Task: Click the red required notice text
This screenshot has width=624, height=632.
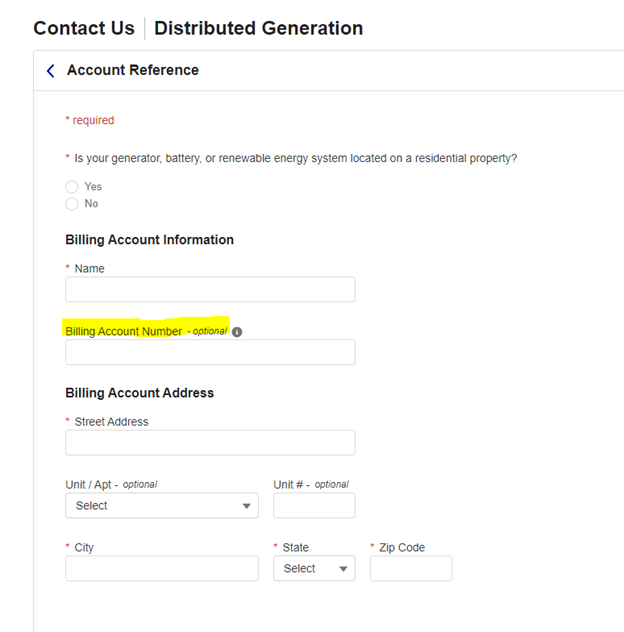Action: click(90, 121)
